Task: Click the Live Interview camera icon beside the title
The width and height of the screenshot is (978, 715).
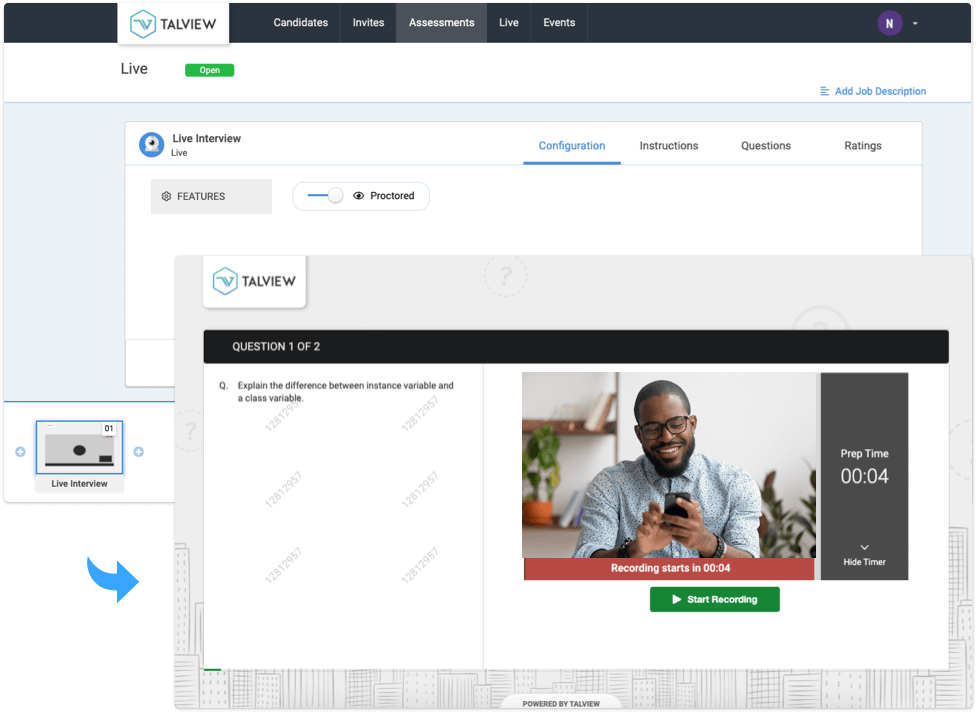Action: point(151,144)
